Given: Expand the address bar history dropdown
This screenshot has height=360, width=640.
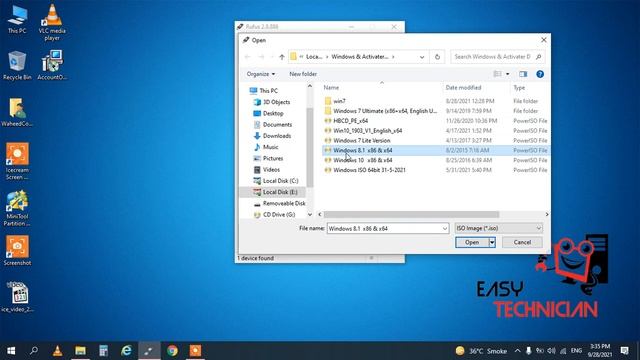Looking at the screenshot, I should (422, 57).
